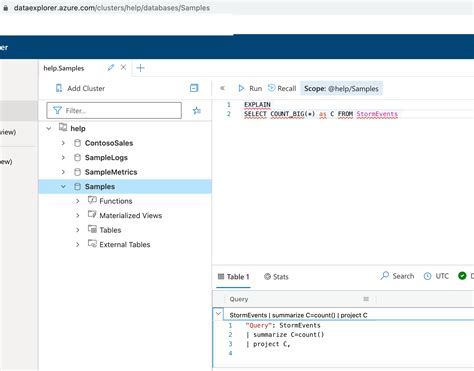474x371 pixels.
Task: Click the UTC timezone label
Action: click(x=442, y=276)
